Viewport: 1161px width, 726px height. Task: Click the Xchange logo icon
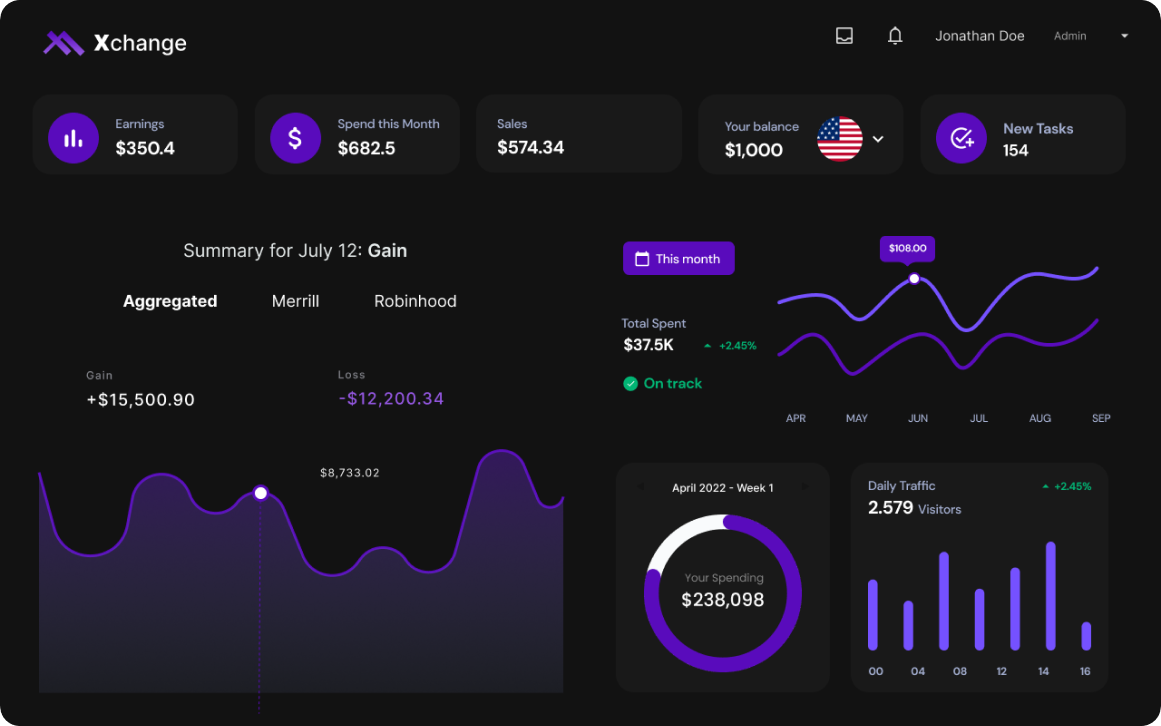(64, 43)
